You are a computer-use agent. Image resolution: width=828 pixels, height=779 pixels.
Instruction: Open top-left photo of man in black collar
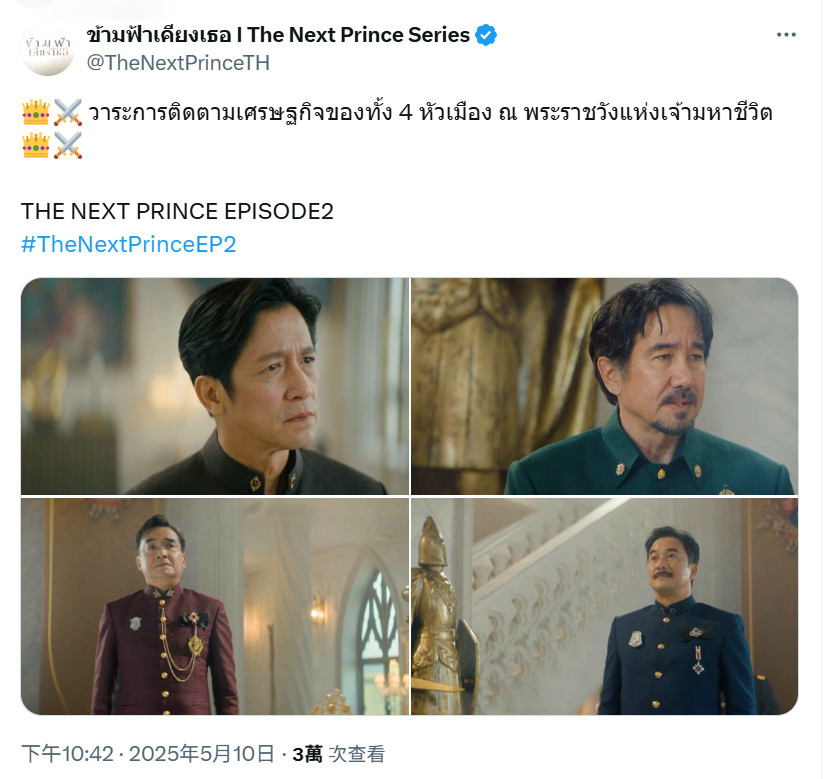[x=215, y=386]
